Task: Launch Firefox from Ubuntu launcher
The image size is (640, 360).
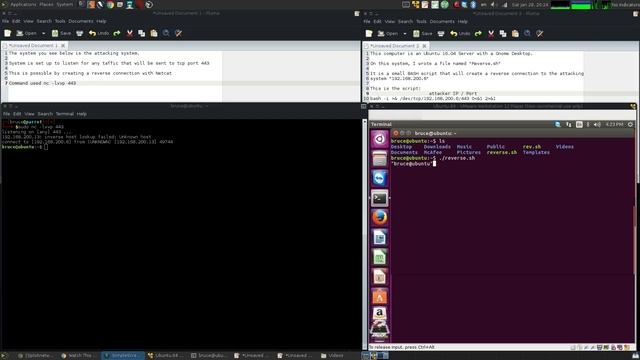Action: point(379,218)
